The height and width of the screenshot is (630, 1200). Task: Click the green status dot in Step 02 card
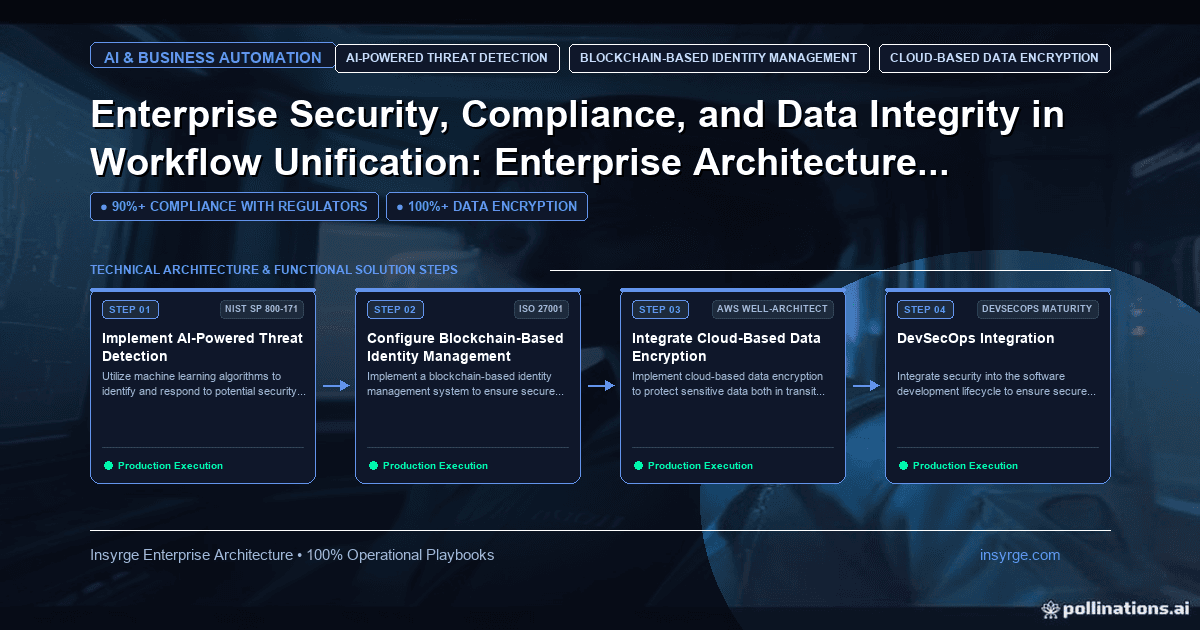pyautogui.click(x=373, y=465)
